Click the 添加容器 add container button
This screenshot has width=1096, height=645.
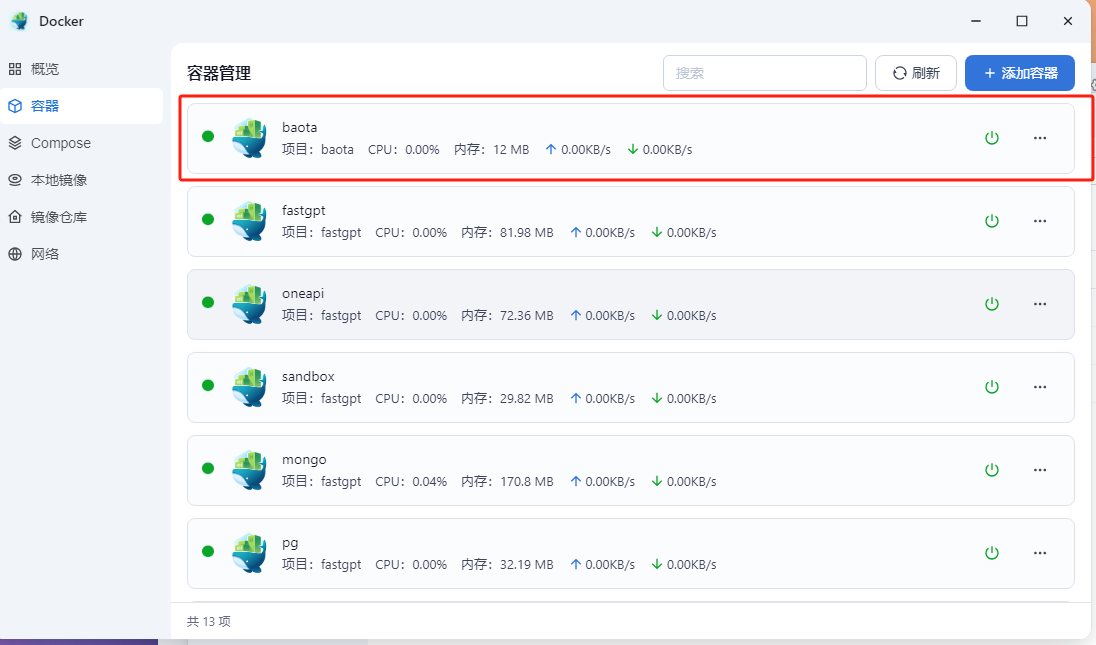(1020, 73)
